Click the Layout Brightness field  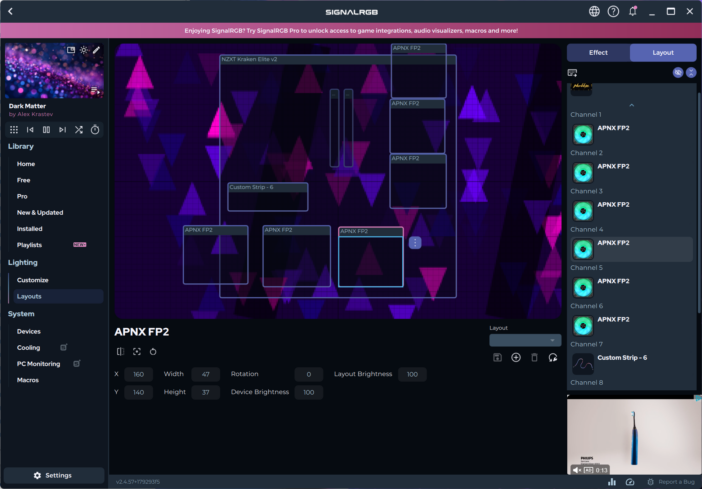(x=412, y=374)
